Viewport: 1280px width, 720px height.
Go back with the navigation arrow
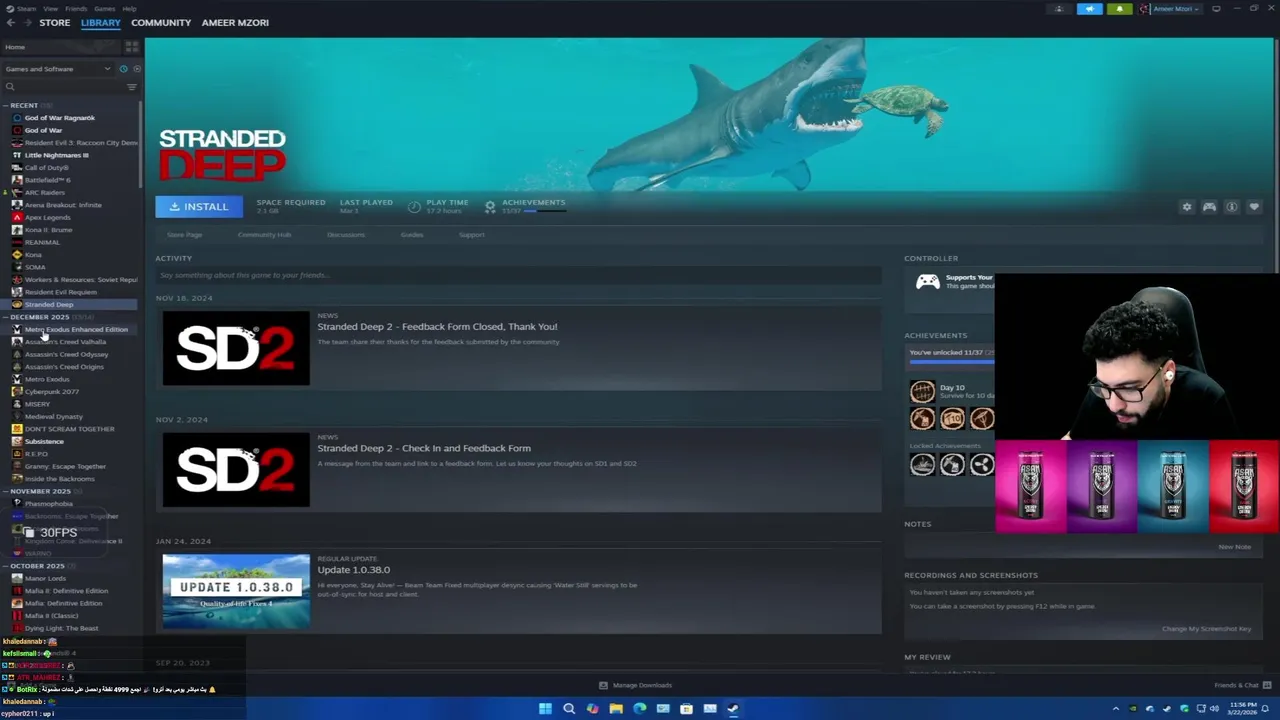point(10,22)
